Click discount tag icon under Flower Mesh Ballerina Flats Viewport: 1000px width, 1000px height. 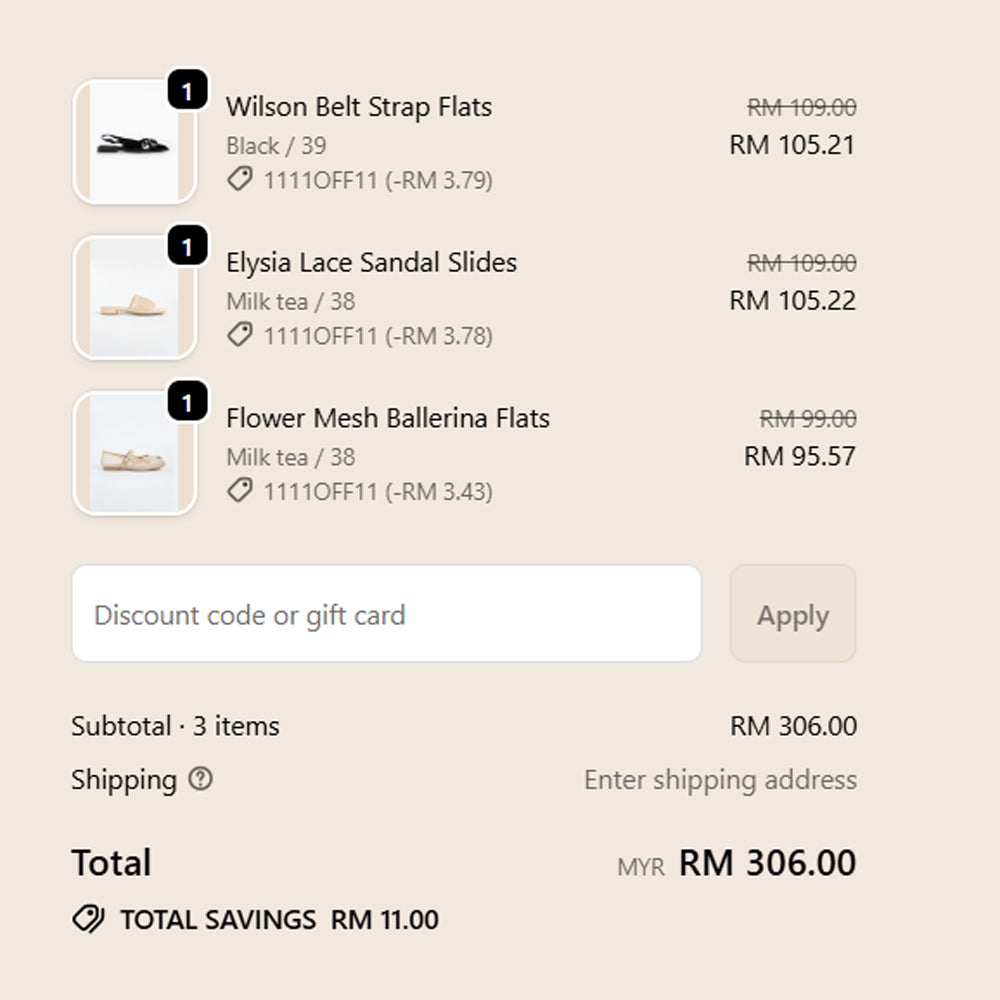[x=239, y=491]
